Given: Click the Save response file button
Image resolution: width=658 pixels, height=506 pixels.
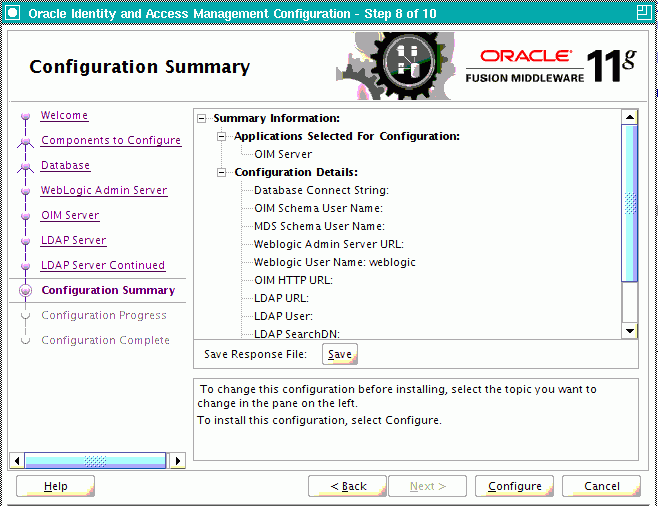Looking at the screenshot, I should point(340,354).
